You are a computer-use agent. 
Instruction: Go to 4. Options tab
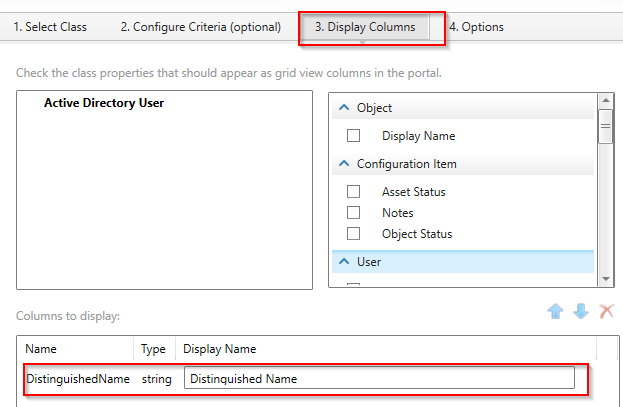point(476,27)
